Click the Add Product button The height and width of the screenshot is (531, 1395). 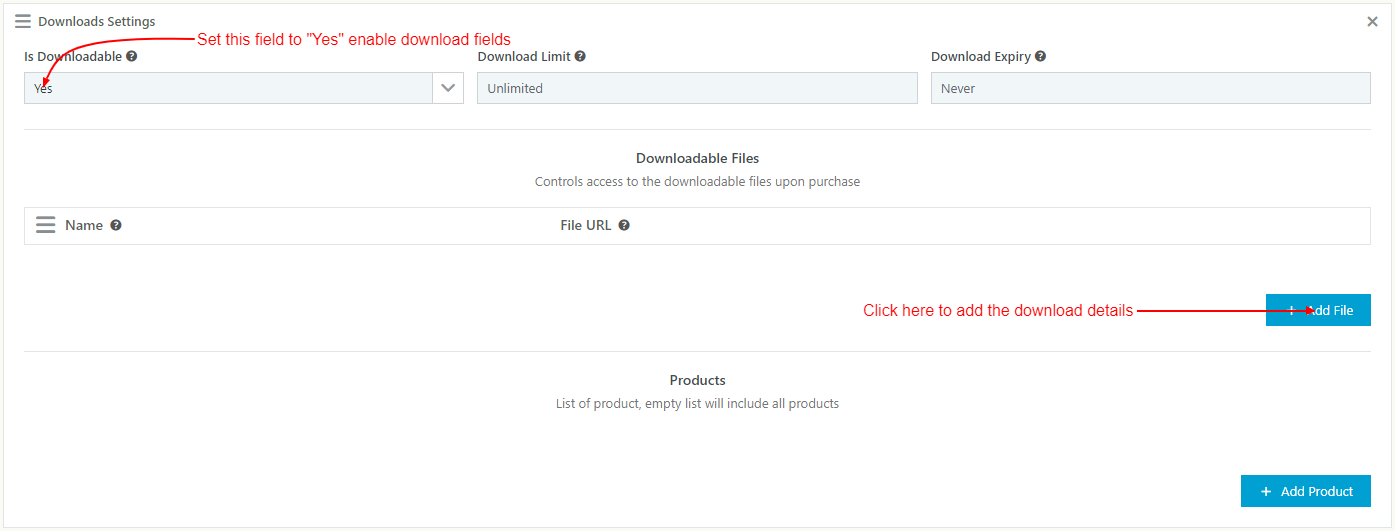point(1306,491)
